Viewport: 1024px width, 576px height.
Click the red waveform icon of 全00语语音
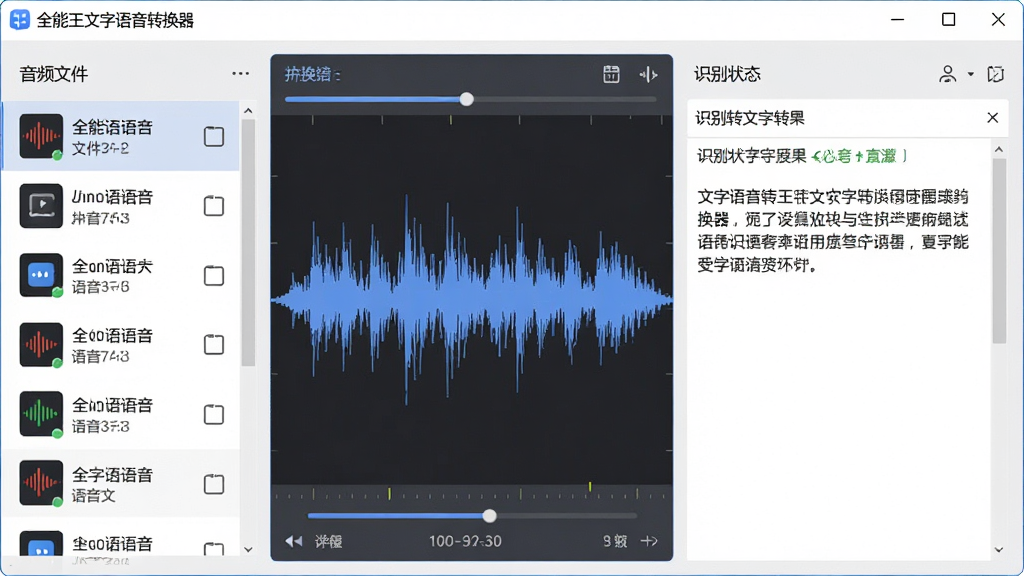click(x=41, y=344)
